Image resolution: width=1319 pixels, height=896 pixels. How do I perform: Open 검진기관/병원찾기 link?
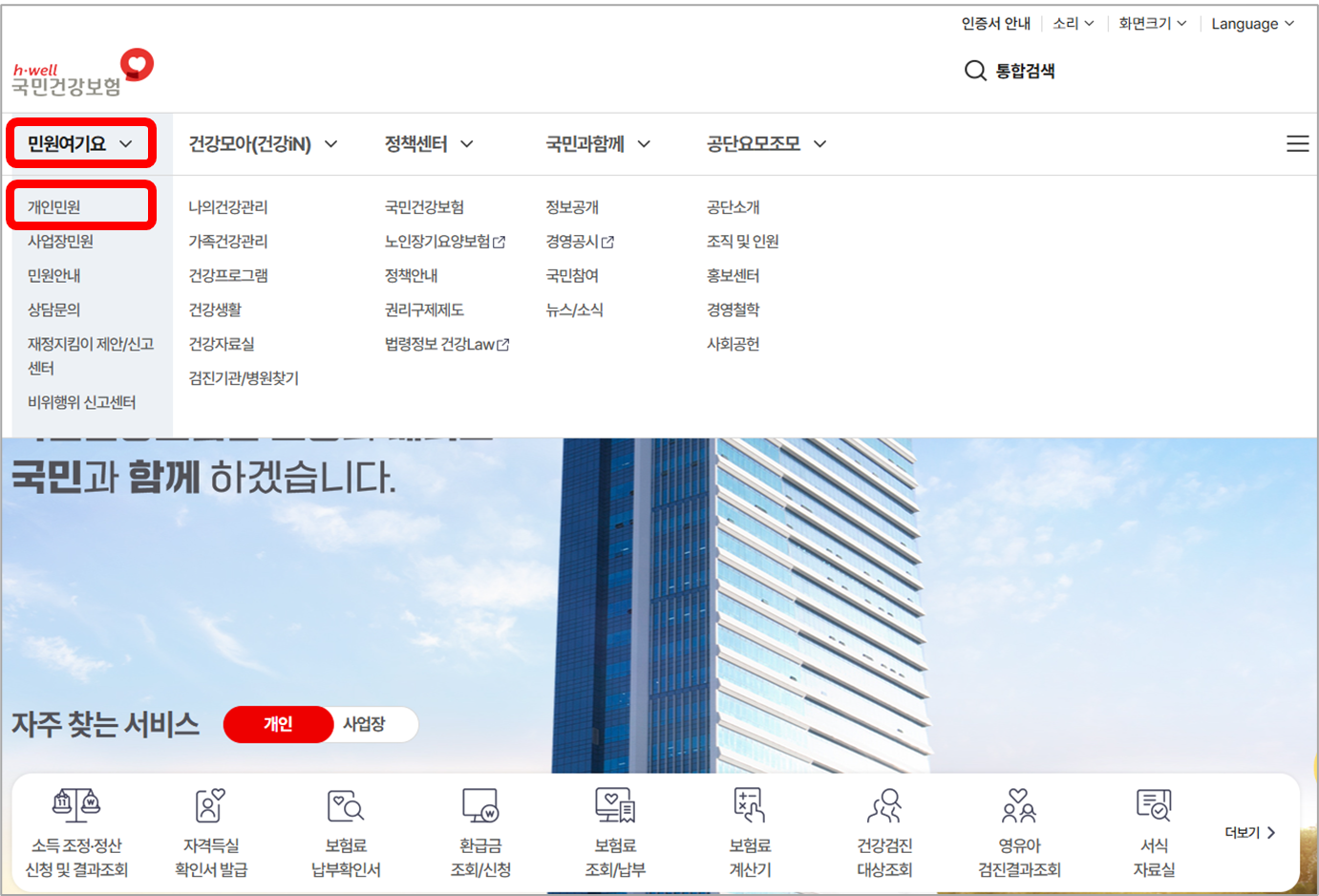tap(244, 379)
